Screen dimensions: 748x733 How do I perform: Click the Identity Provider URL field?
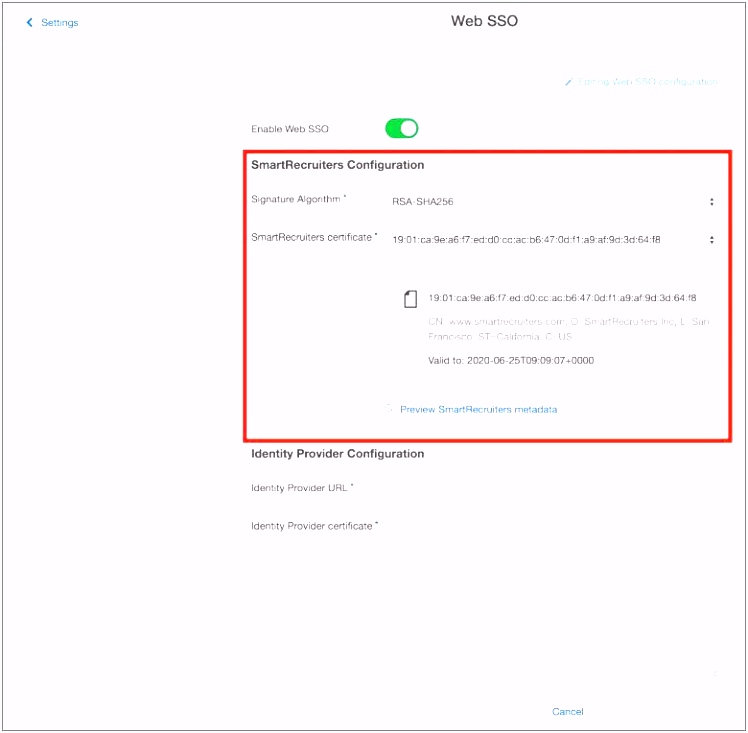[x=552, y=488]
